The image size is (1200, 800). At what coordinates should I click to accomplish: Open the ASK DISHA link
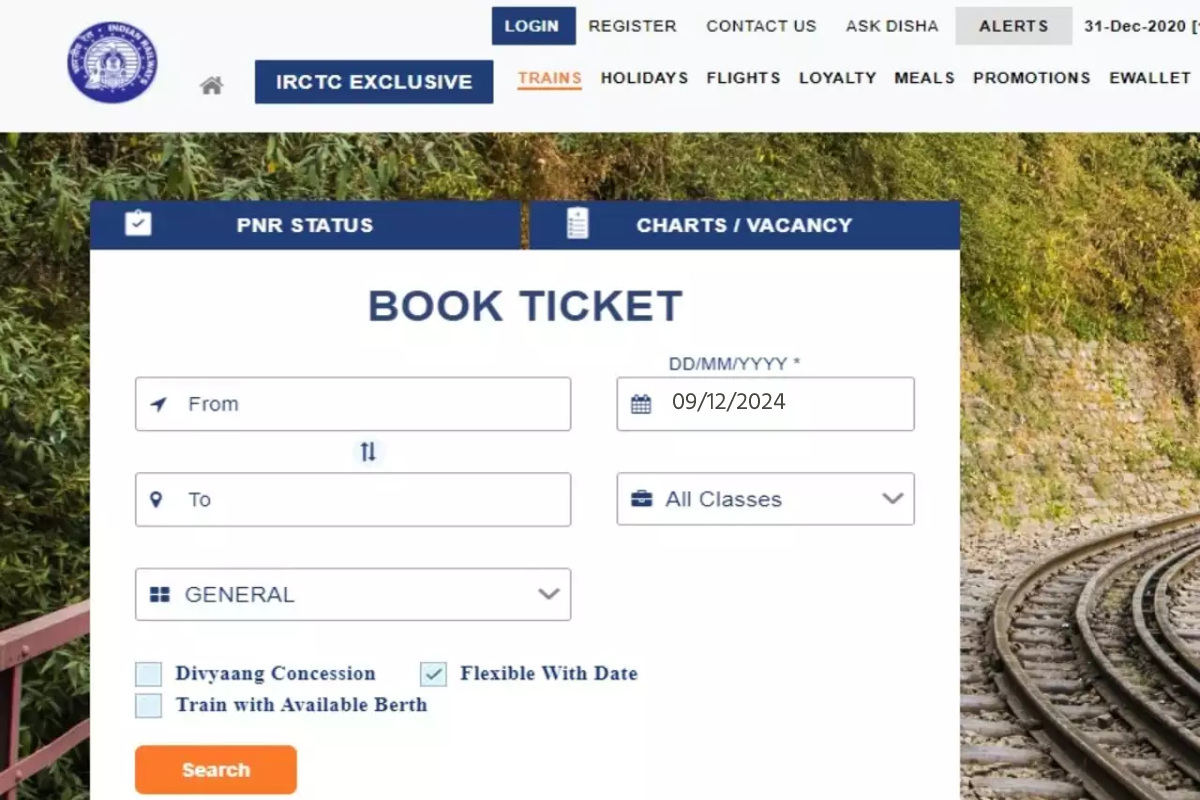[x=892, y=26]
